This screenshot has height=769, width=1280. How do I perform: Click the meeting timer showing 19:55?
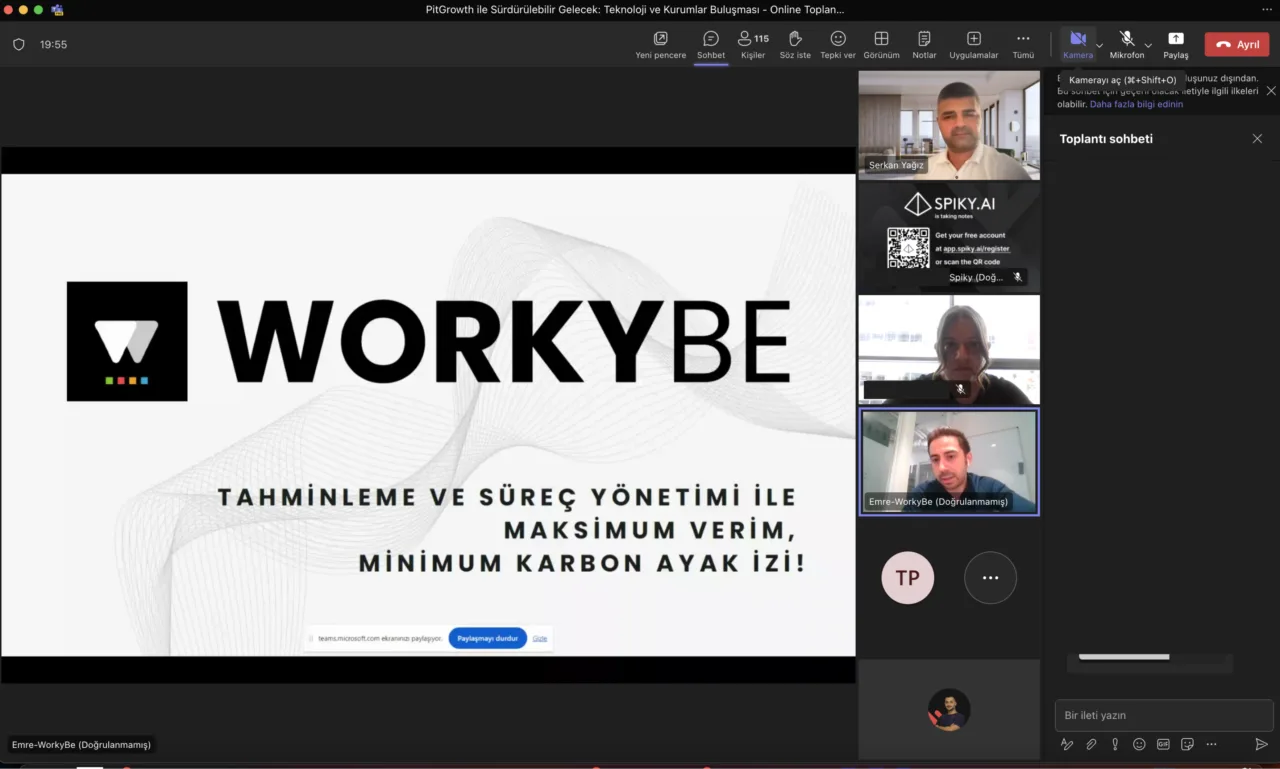coord(54,45)
